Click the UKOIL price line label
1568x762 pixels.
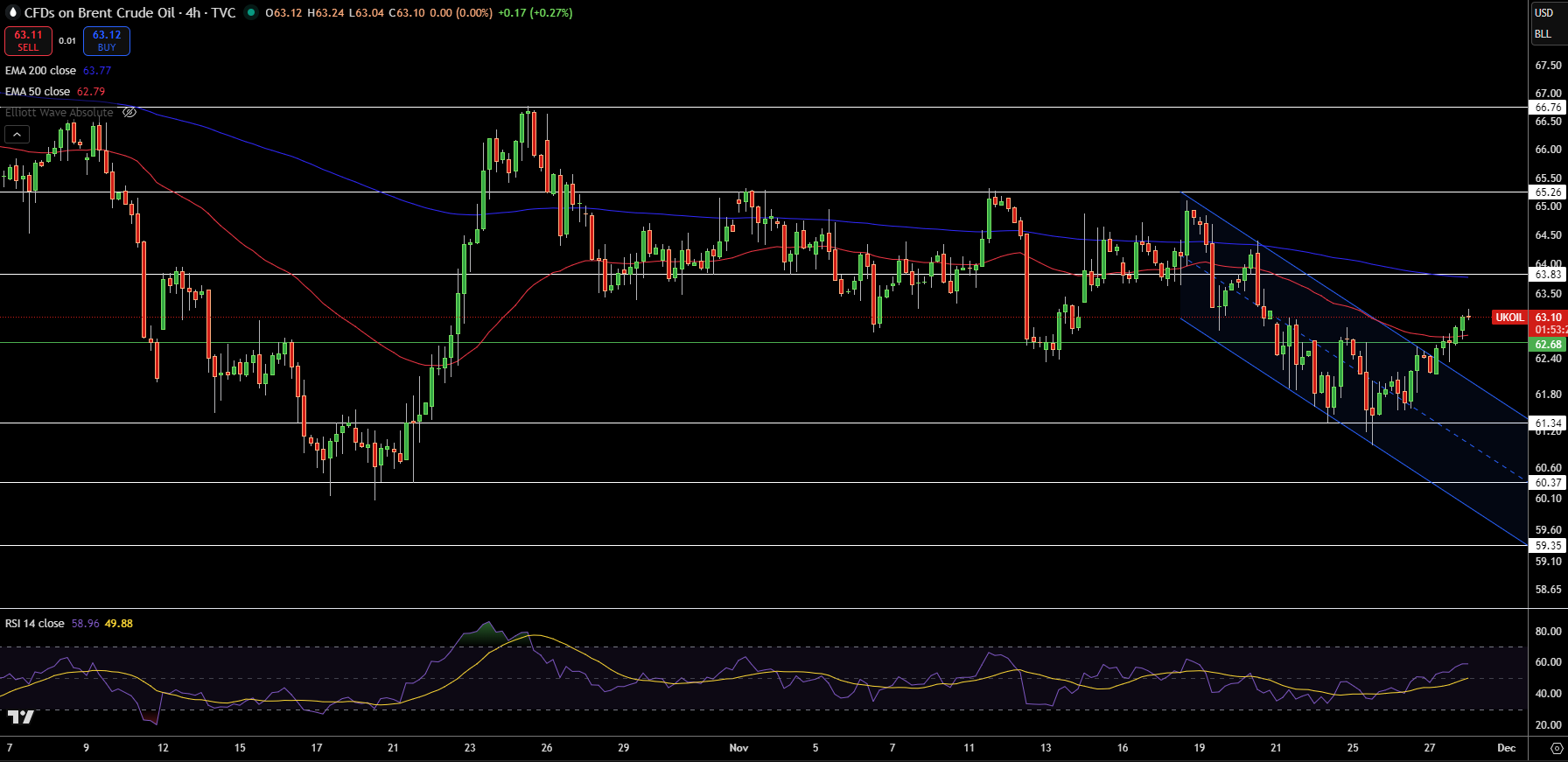click(1509, 318)
